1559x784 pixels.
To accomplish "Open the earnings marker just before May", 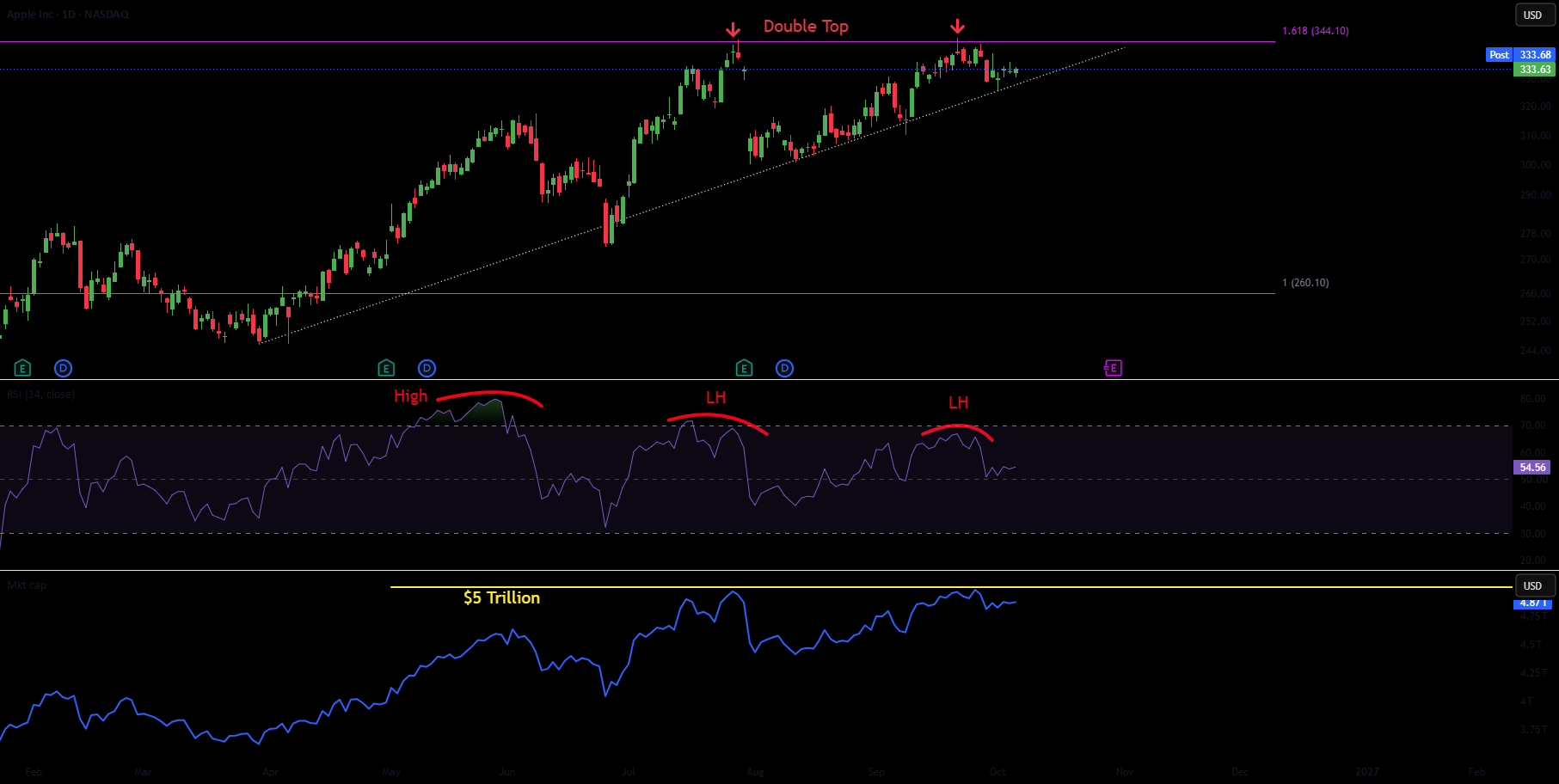I will (386, 368).
